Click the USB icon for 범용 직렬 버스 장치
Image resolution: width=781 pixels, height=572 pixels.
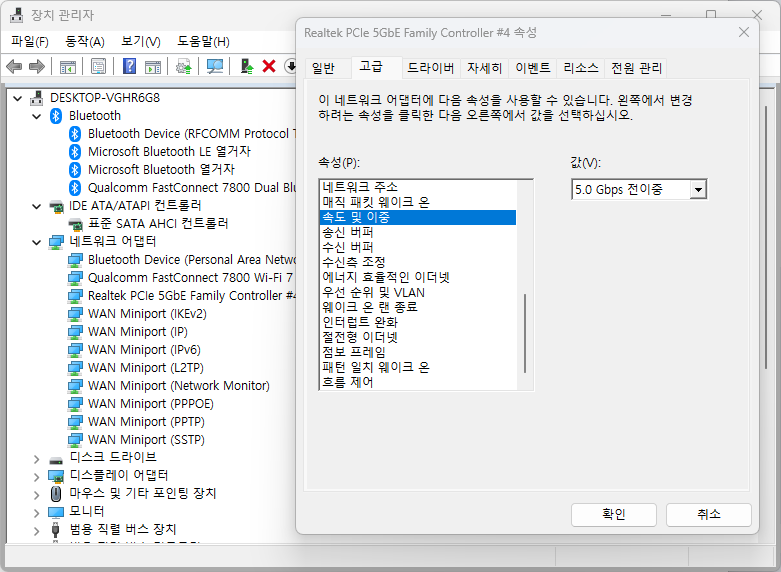[56, 530]
